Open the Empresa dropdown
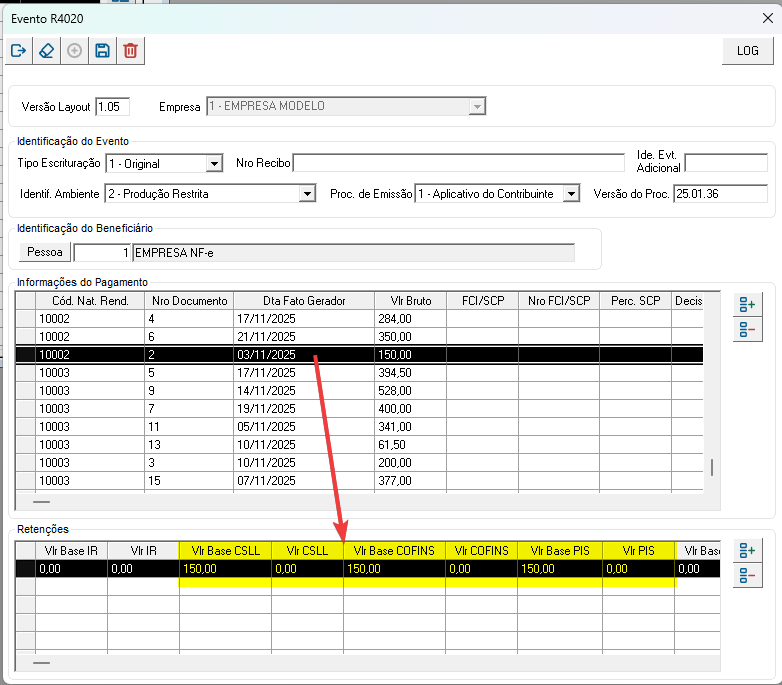 click(x=477, y=106)
